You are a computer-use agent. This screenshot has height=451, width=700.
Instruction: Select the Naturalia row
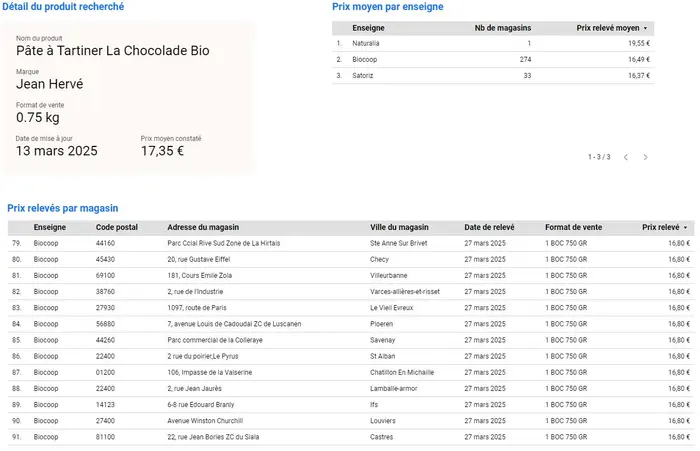pyautogui.click(x=493, y=43)
